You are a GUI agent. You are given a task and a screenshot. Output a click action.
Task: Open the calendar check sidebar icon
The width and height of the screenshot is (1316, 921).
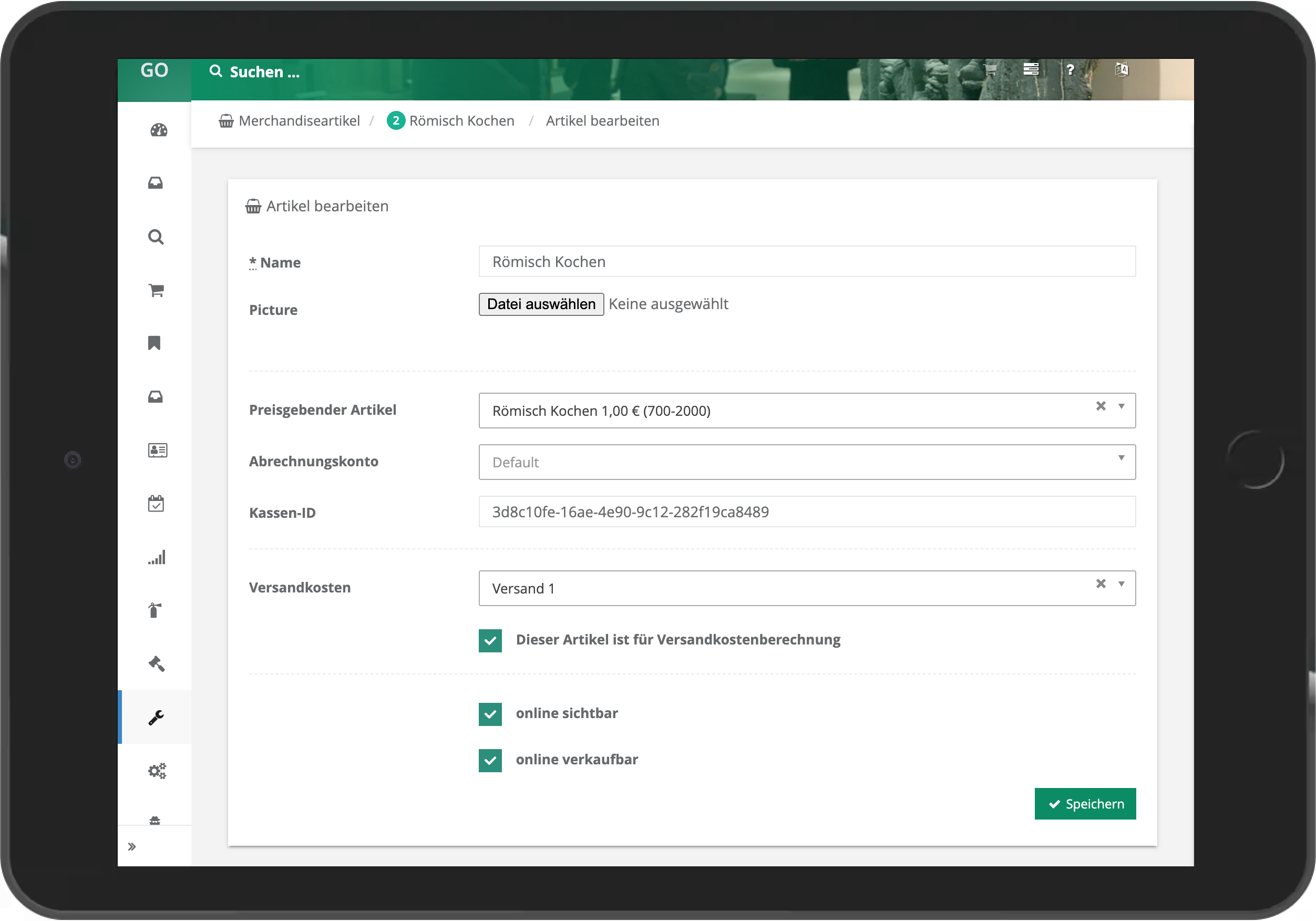[156, 504]
